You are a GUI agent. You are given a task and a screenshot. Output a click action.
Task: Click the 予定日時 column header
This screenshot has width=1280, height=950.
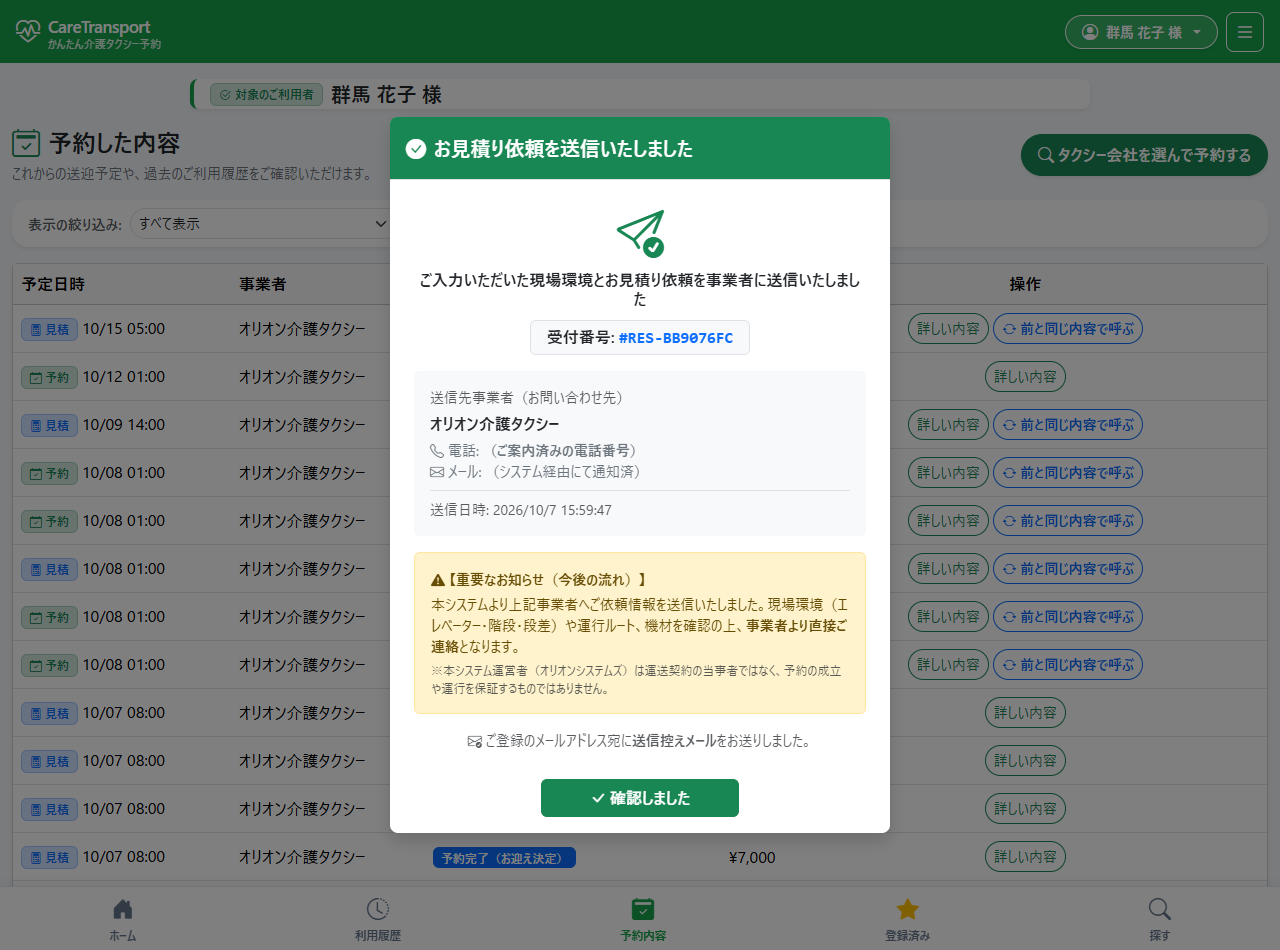click(53, 284)
